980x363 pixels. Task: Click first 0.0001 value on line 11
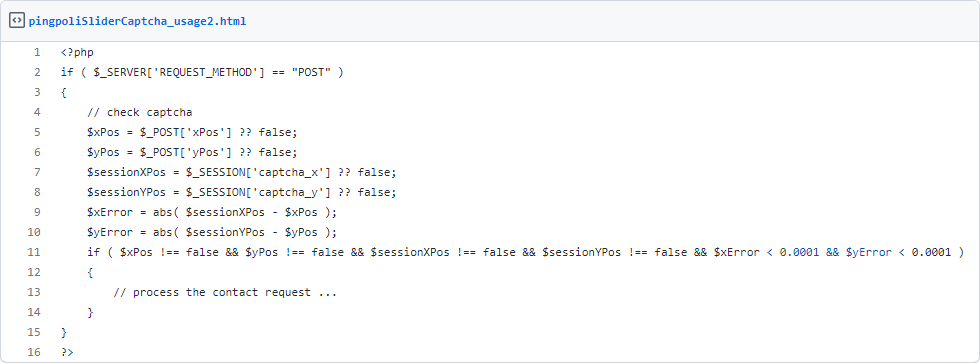pyautogui.click(x=799, y=252)
